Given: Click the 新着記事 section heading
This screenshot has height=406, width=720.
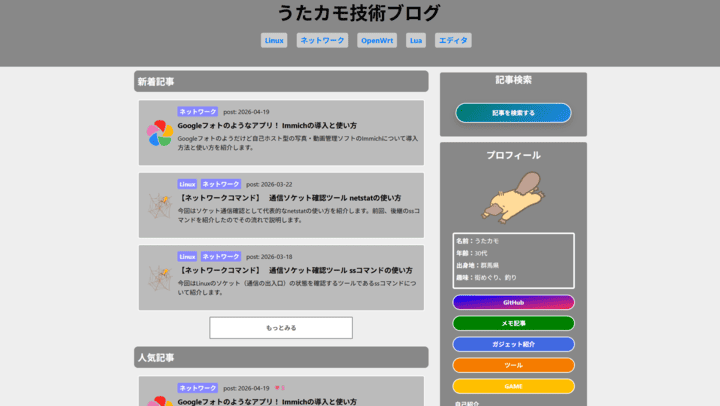Looking at the screenshot, I should (x=281, y=81).
